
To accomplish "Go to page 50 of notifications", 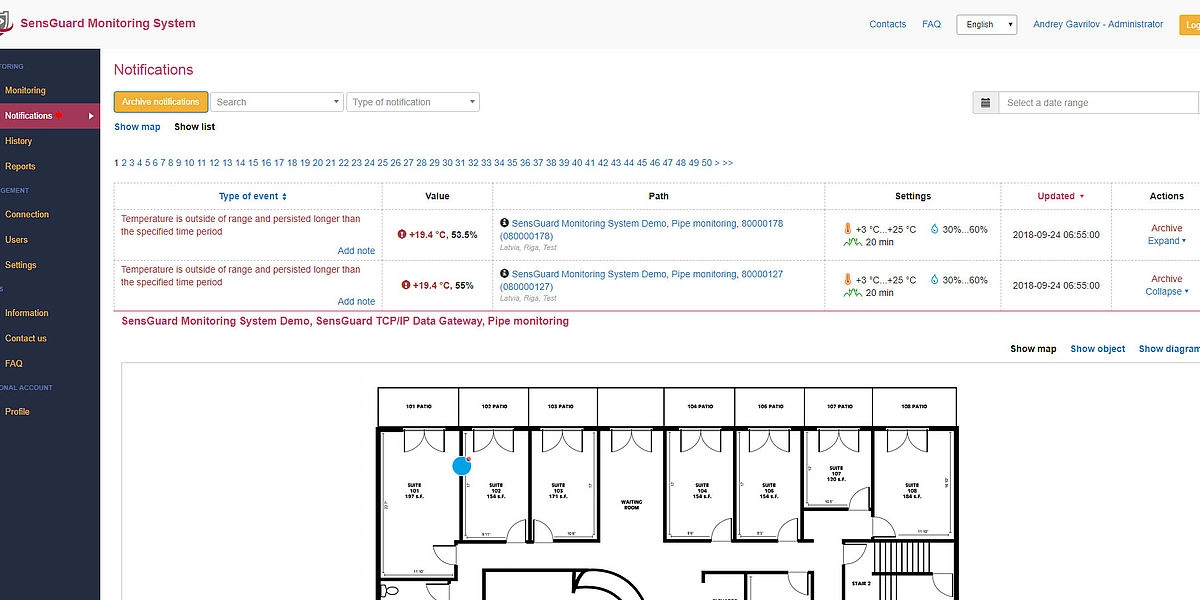I will [x=707, y=163].
